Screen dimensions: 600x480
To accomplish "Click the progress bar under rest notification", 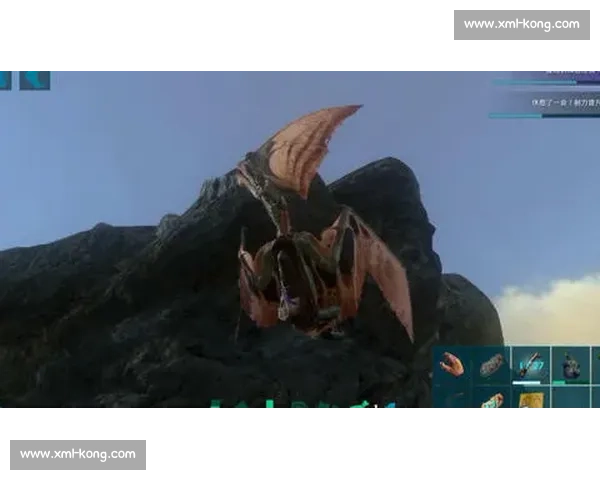I will pyautogui.click(x=545, y=115).
